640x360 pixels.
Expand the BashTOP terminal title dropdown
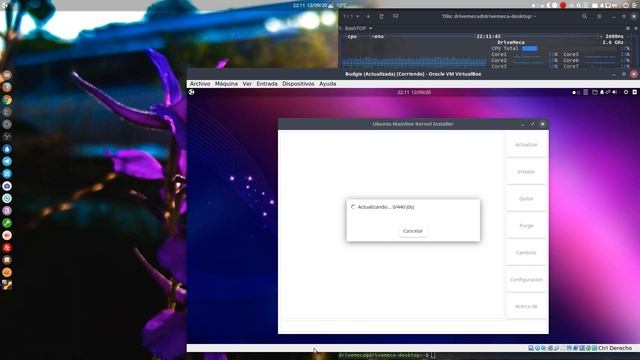[x=371, y=28]
